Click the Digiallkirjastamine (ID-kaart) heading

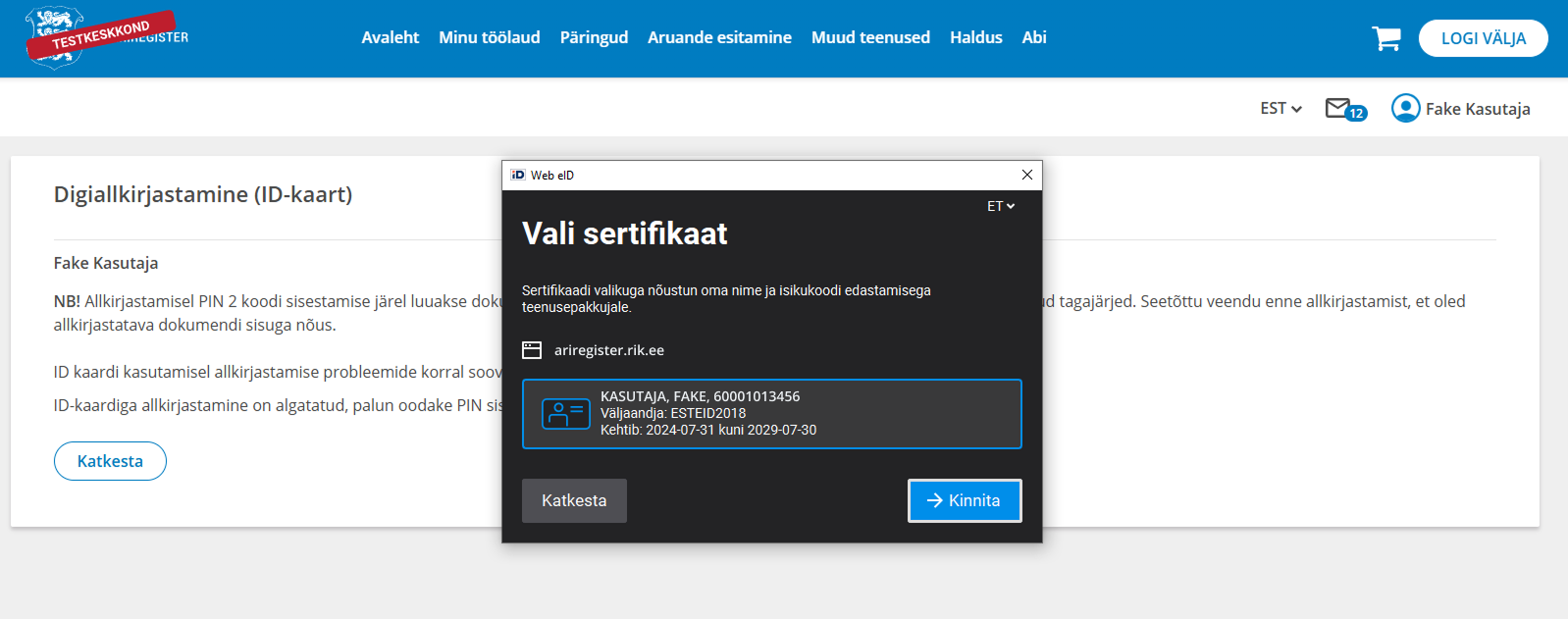(x=203, y=194)
